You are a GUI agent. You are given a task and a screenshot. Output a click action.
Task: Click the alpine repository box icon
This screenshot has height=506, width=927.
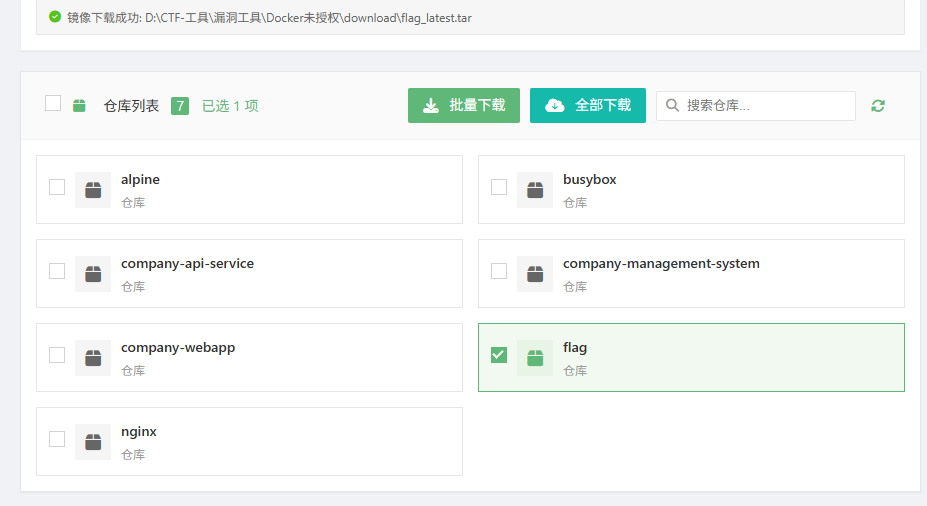(x=93, y=189)
